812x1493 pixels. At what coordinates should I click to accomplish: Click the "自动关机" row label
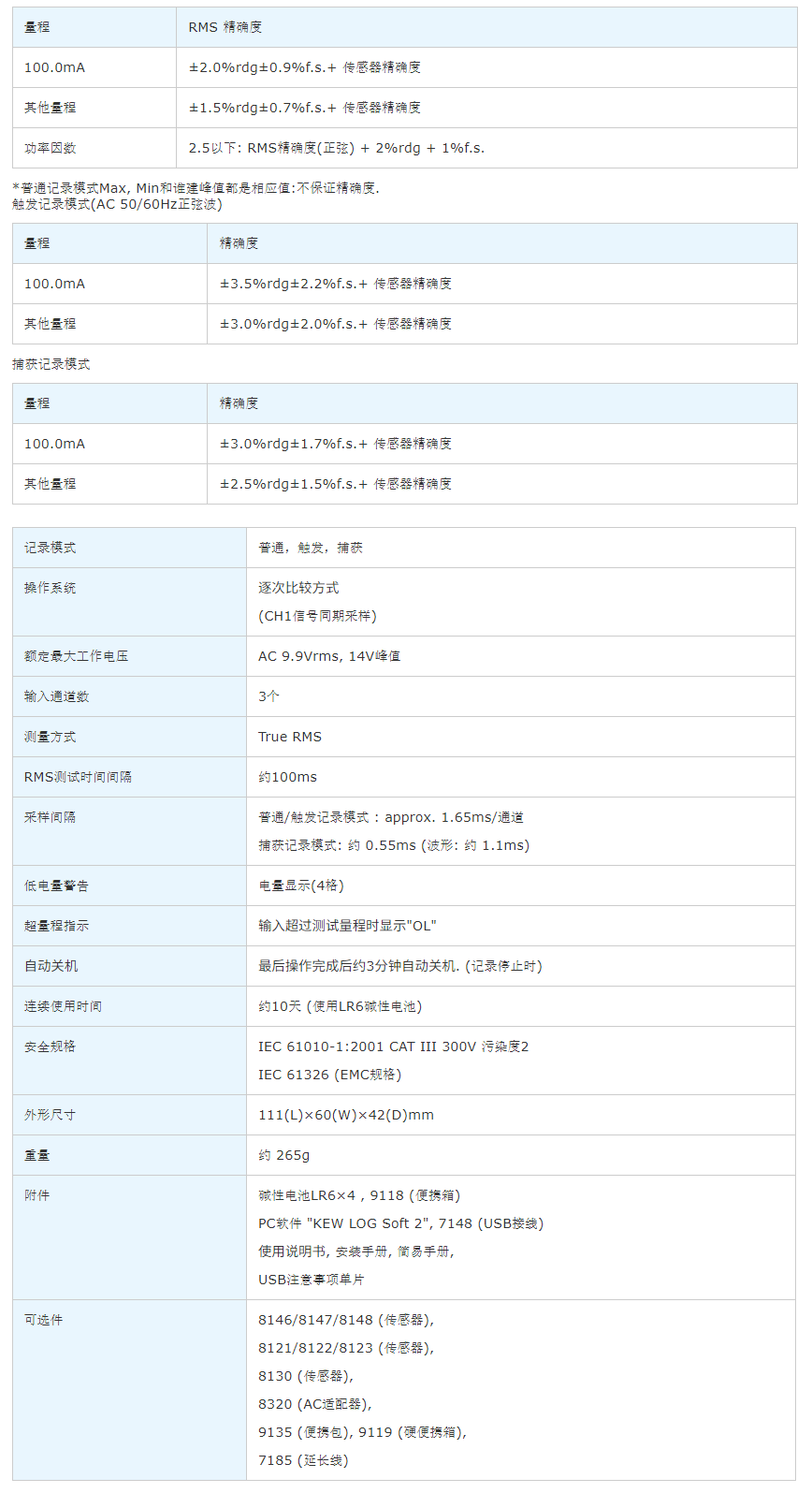(51, 966)
